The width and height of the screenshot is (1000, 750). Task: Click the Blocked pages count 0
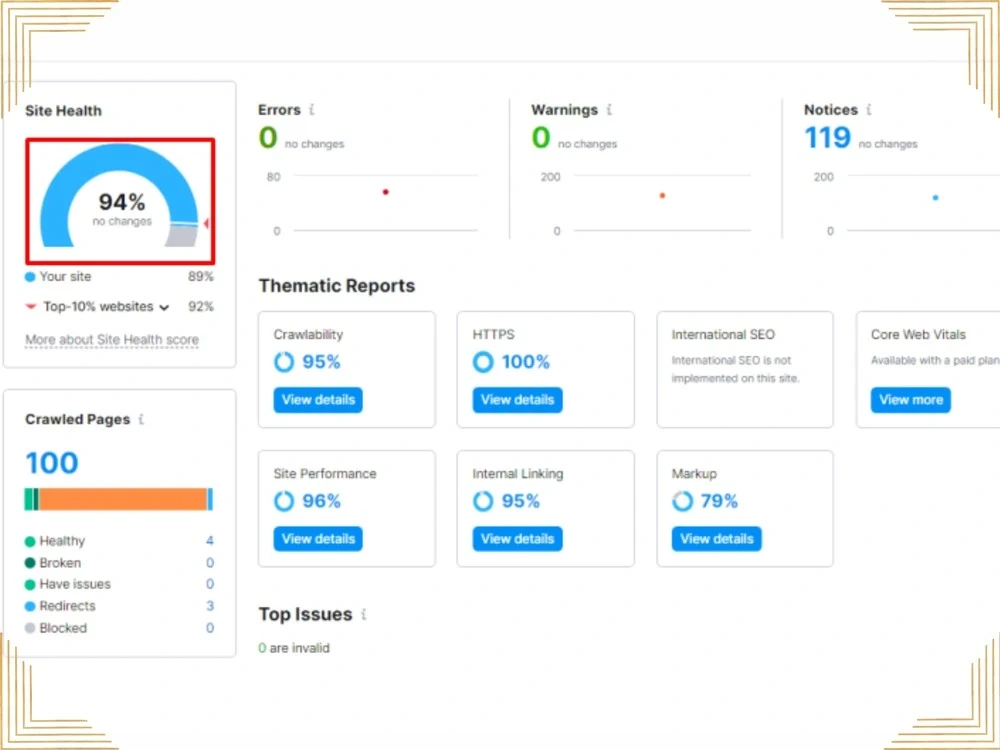tap(210, 628)
